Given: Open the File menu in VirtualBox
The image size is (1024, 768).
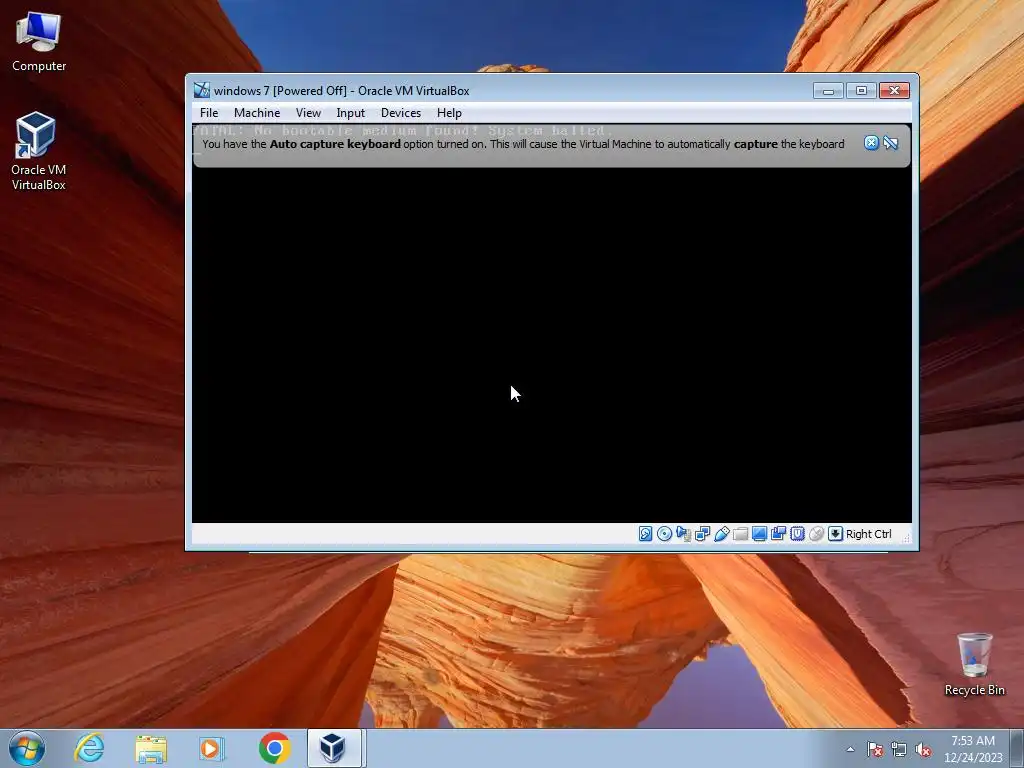Looking at the screenshot, I should [x=209, y=113].
